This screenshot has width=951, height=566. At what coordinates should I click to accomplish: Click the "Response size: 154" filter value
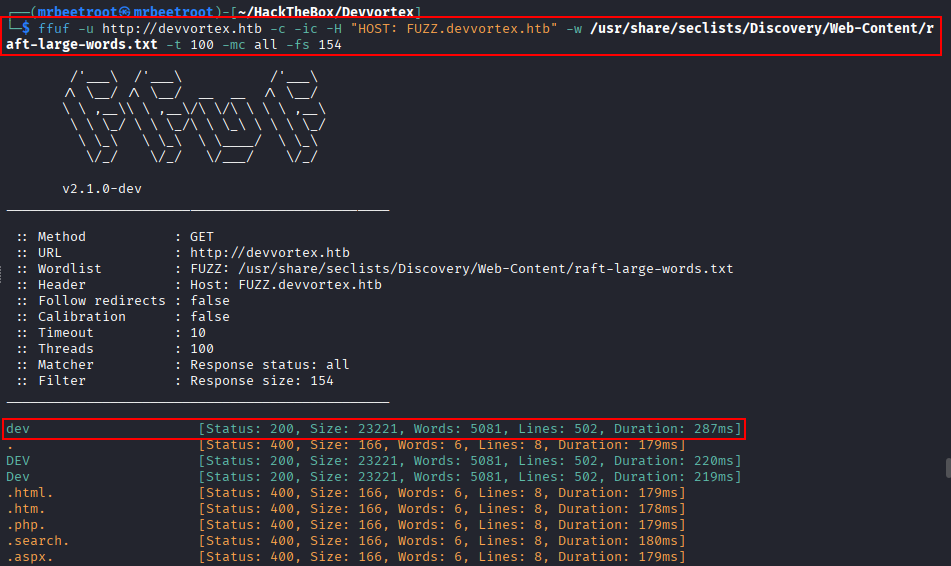pyautogui.click(x=262, y=381)
